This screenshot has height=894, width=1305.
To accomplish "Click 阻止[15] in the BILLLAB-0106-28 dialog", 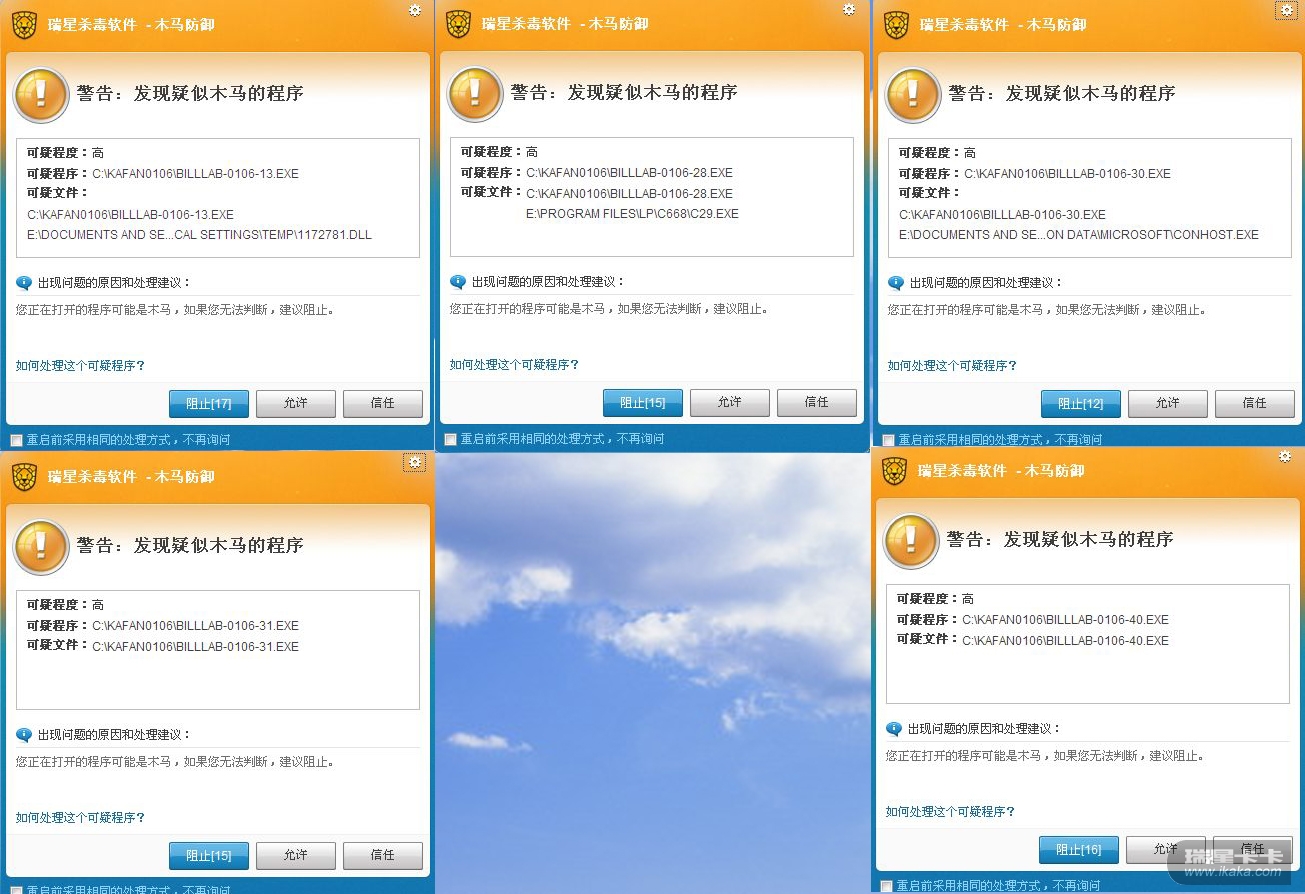I will 643,403.
